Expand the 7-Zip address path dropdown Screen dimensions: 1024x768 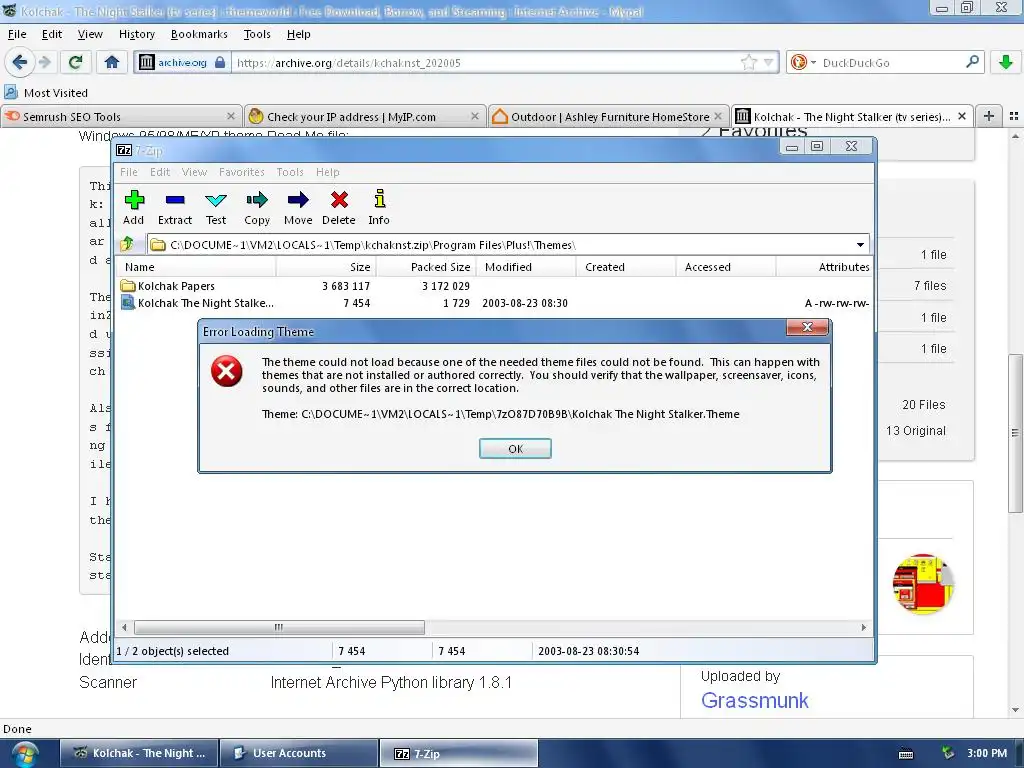pyautogui.click(x=860, y=245)
